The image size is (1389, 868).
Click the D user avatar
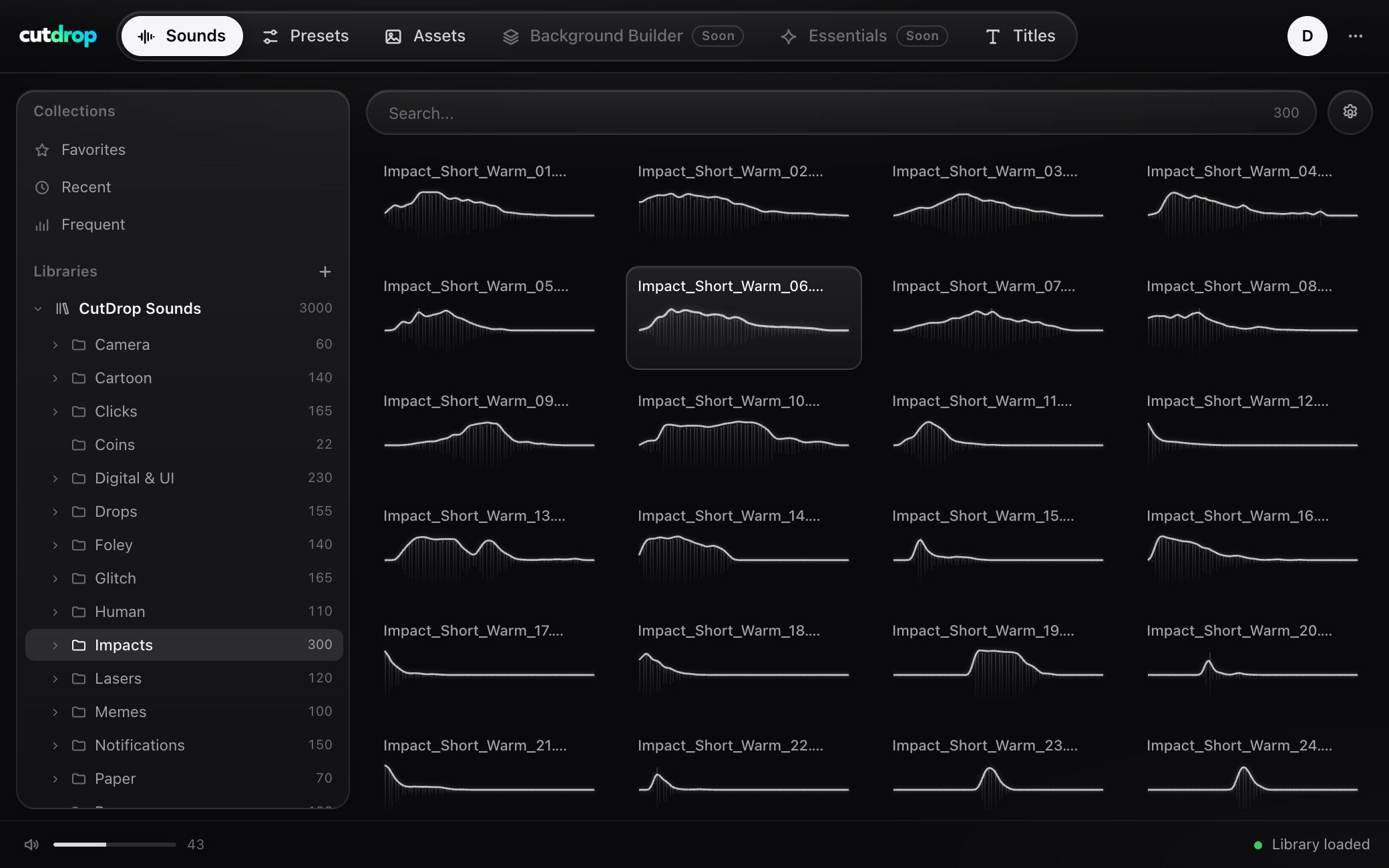click(x=1307, y=36)
